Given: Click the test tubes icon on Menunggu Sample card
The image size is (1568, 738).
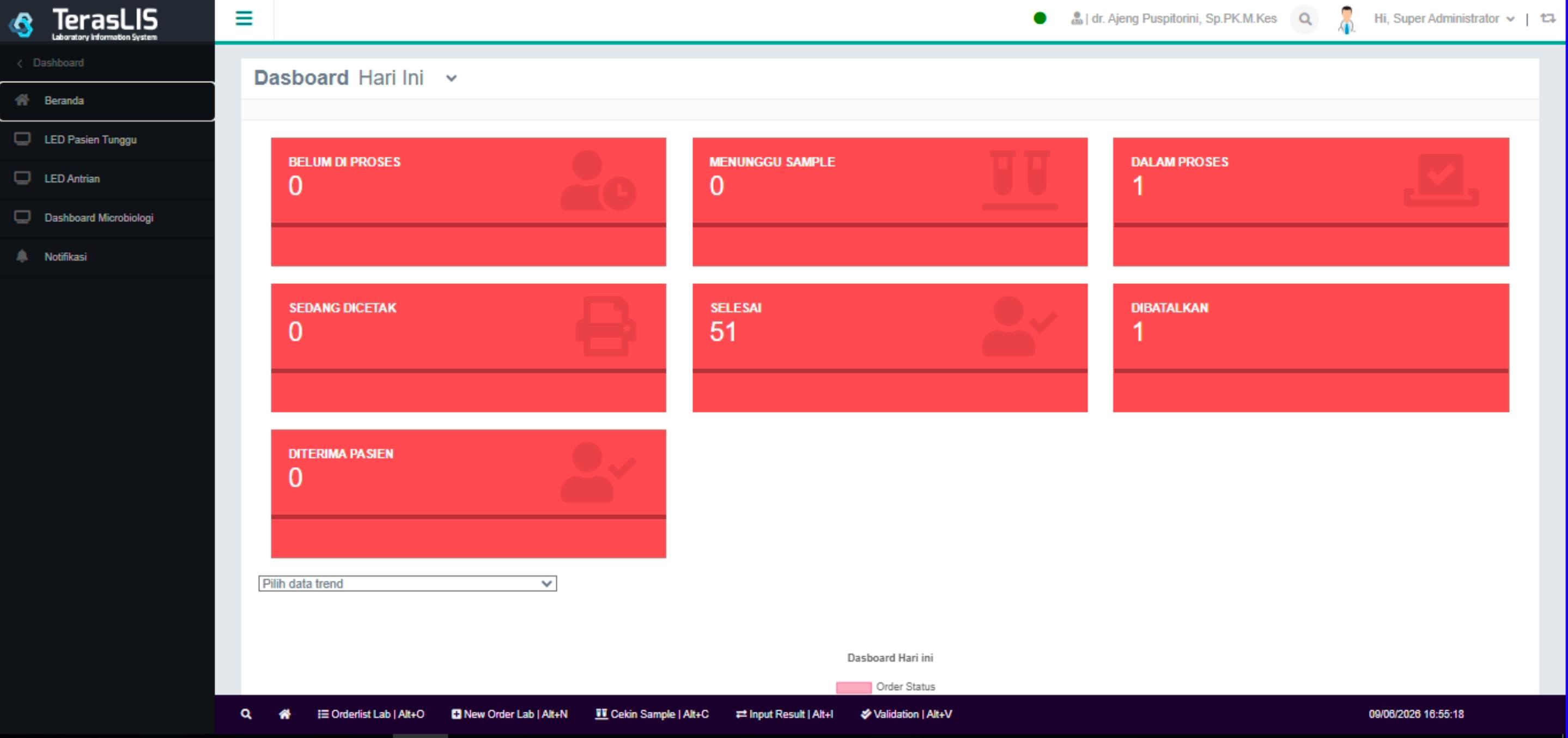Looking at the screenshot, I should [1019, 180].
